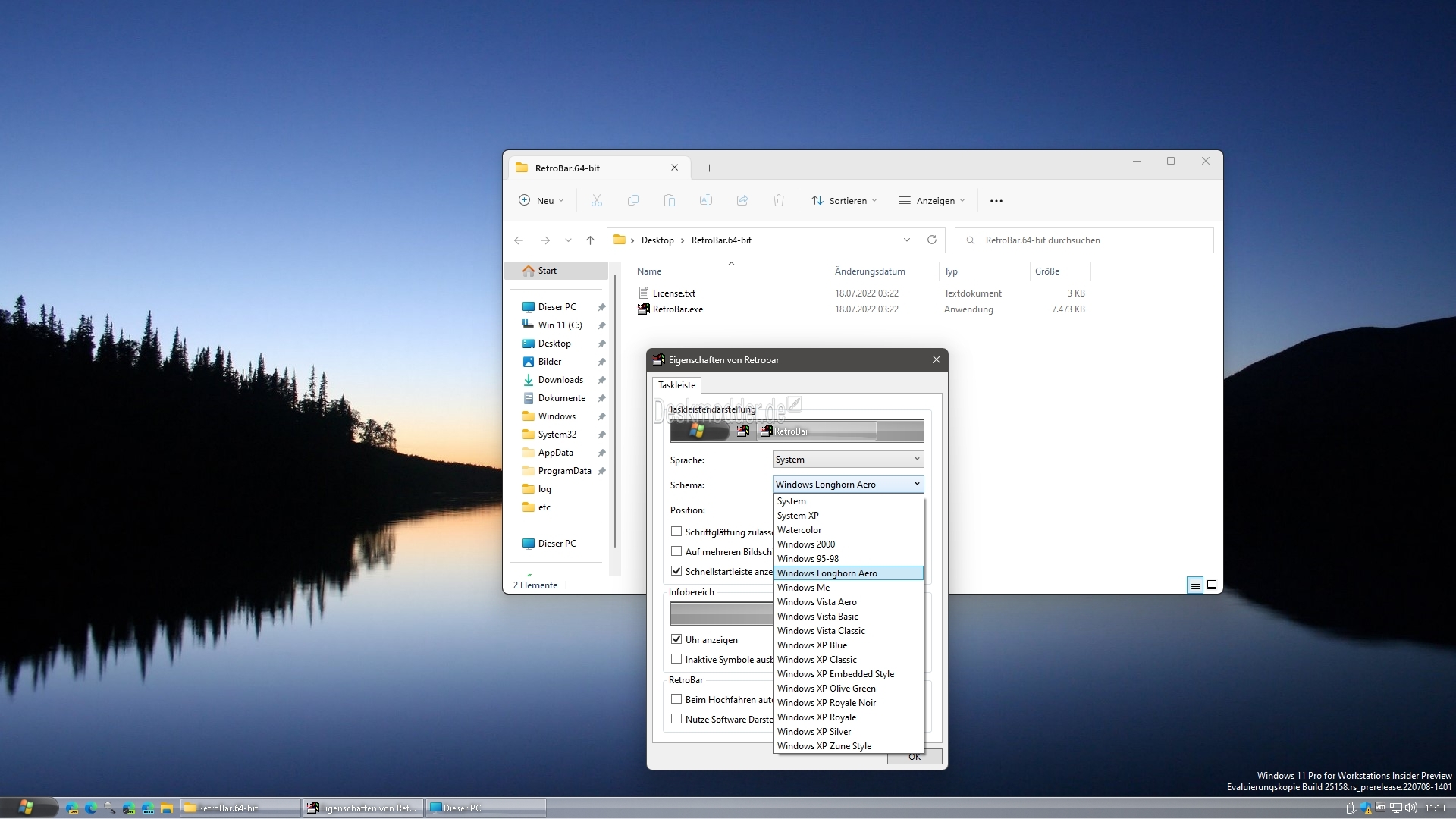
Task: Toggle Auf mehreren Bildschirmen checkbox
Action: [676, 551]
